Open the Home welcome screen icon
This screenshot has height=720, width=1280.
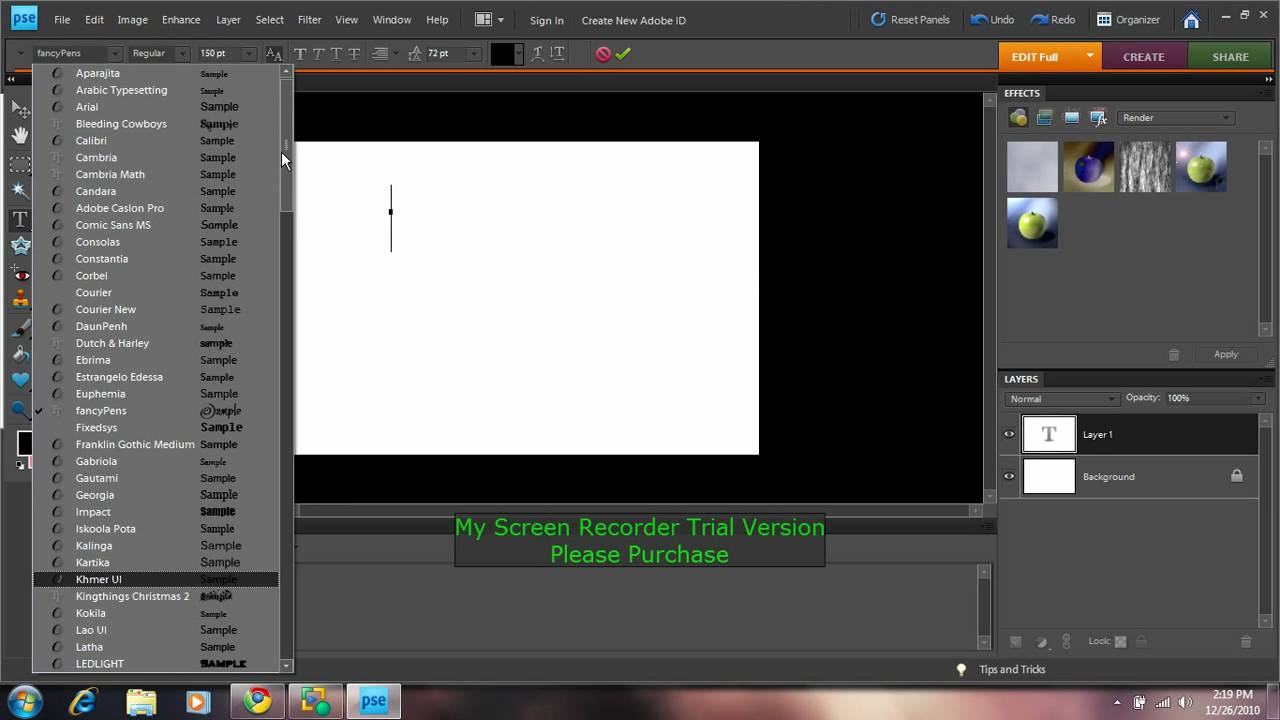point(1191,20)
